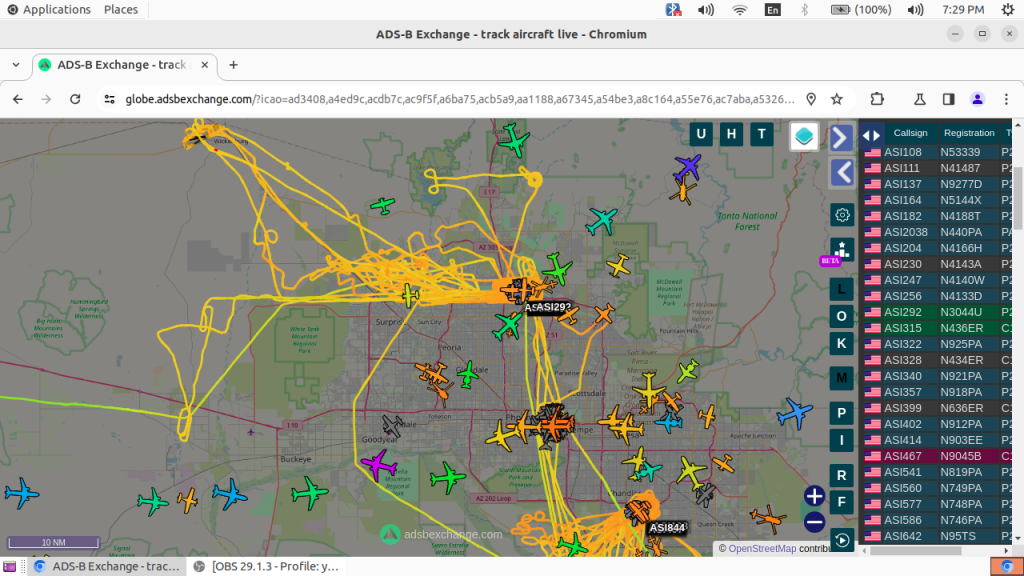Open a new browser tab
Screen dimensions: 1024x576
pyautogui.click(x=233, y=65)
